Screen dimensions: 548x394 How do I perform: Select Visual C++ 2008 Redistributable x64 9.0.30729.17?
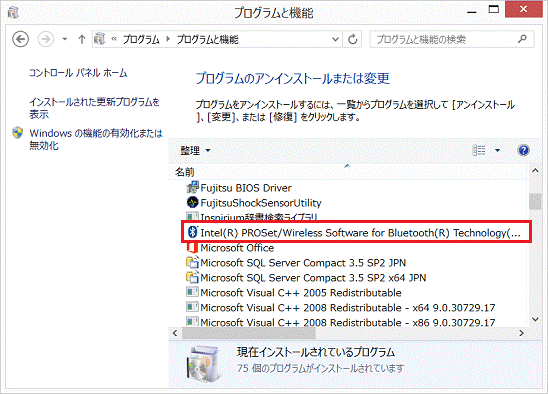[348, 308]
